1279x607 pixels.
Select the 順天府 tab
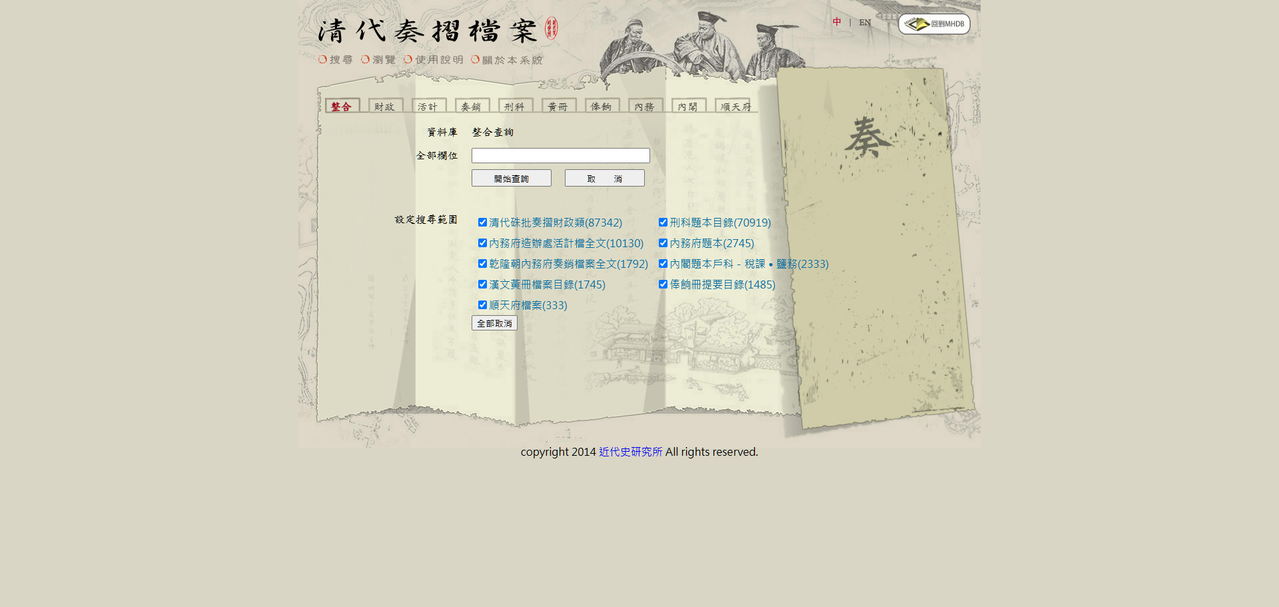tap(733, 106)
